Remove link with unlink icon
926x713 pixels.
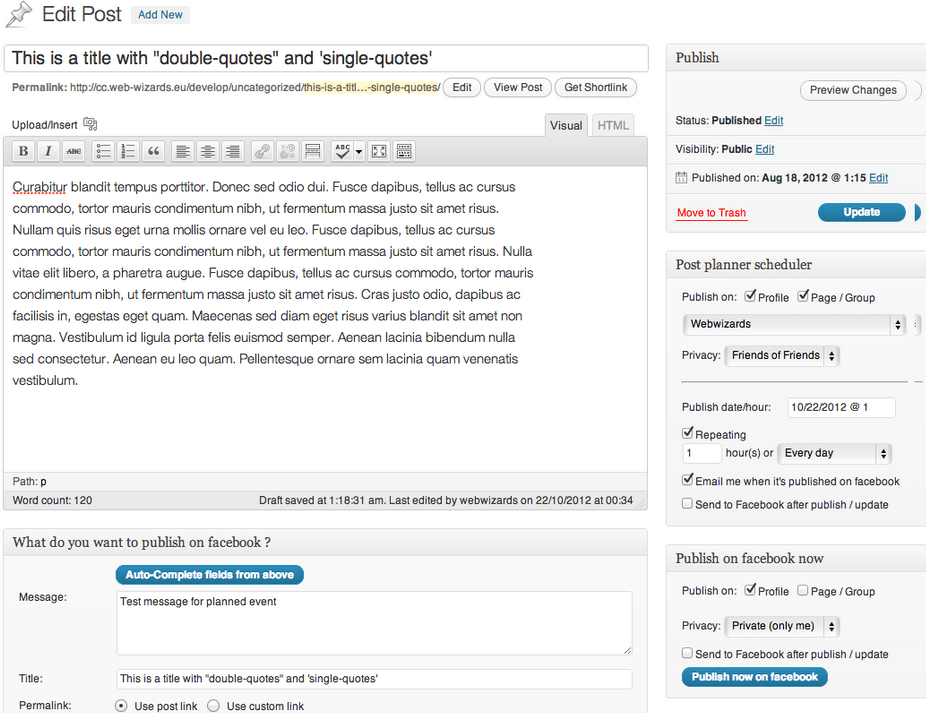click(288, 151)
